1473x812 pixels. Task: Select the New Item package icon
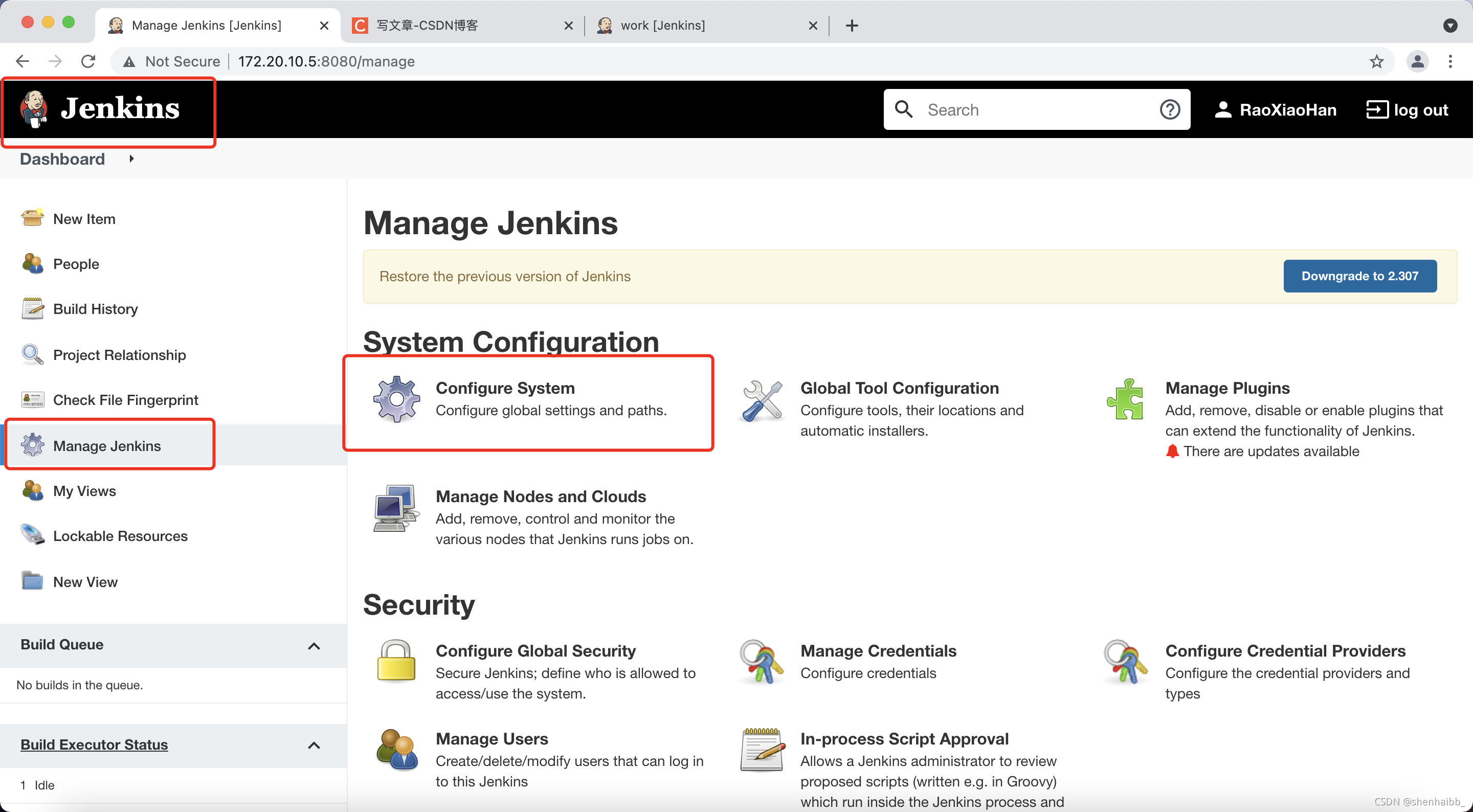pos(32,218)
